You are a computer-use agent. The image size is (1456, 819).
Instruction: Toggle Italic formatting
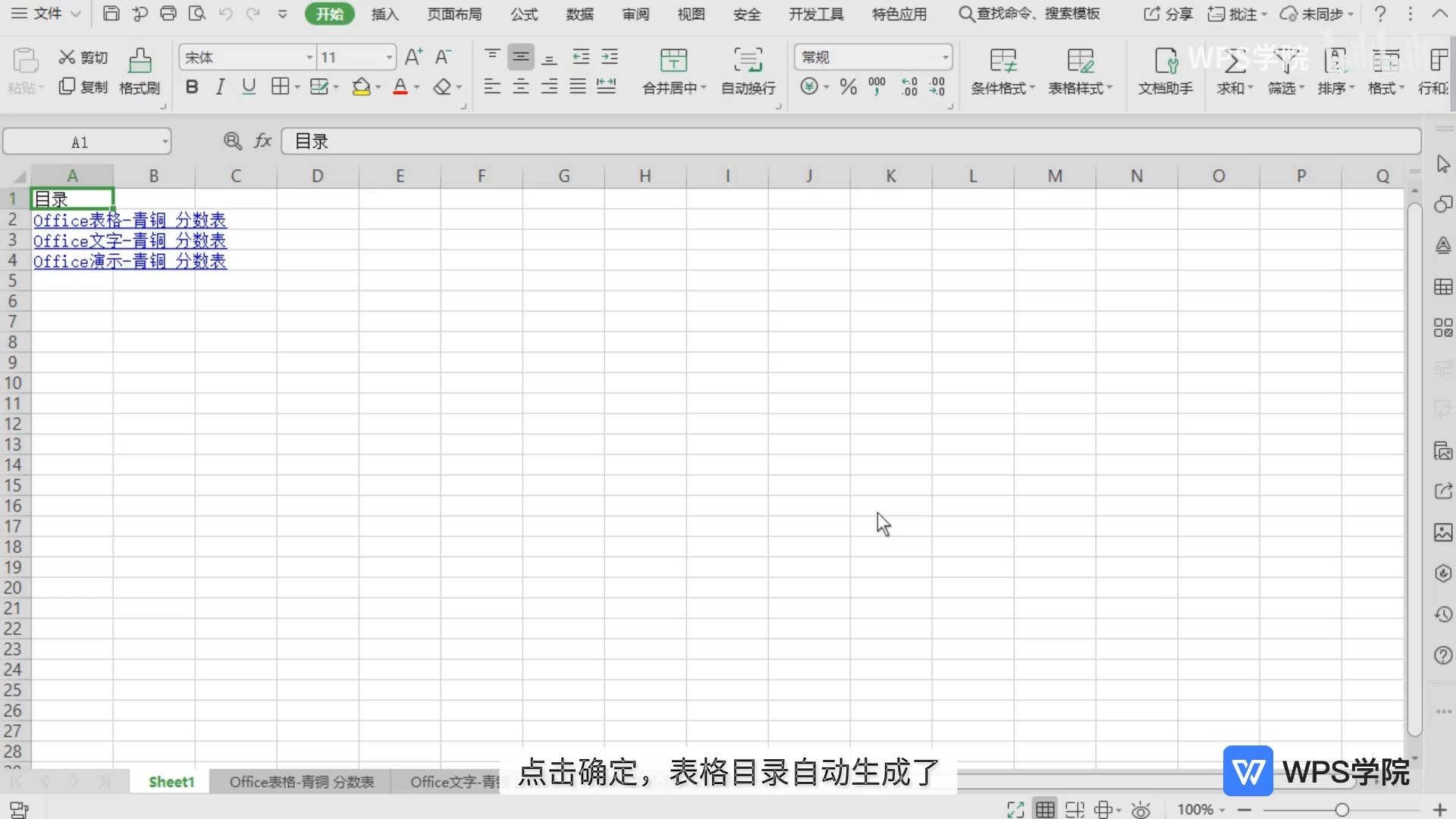click(220, 87)
